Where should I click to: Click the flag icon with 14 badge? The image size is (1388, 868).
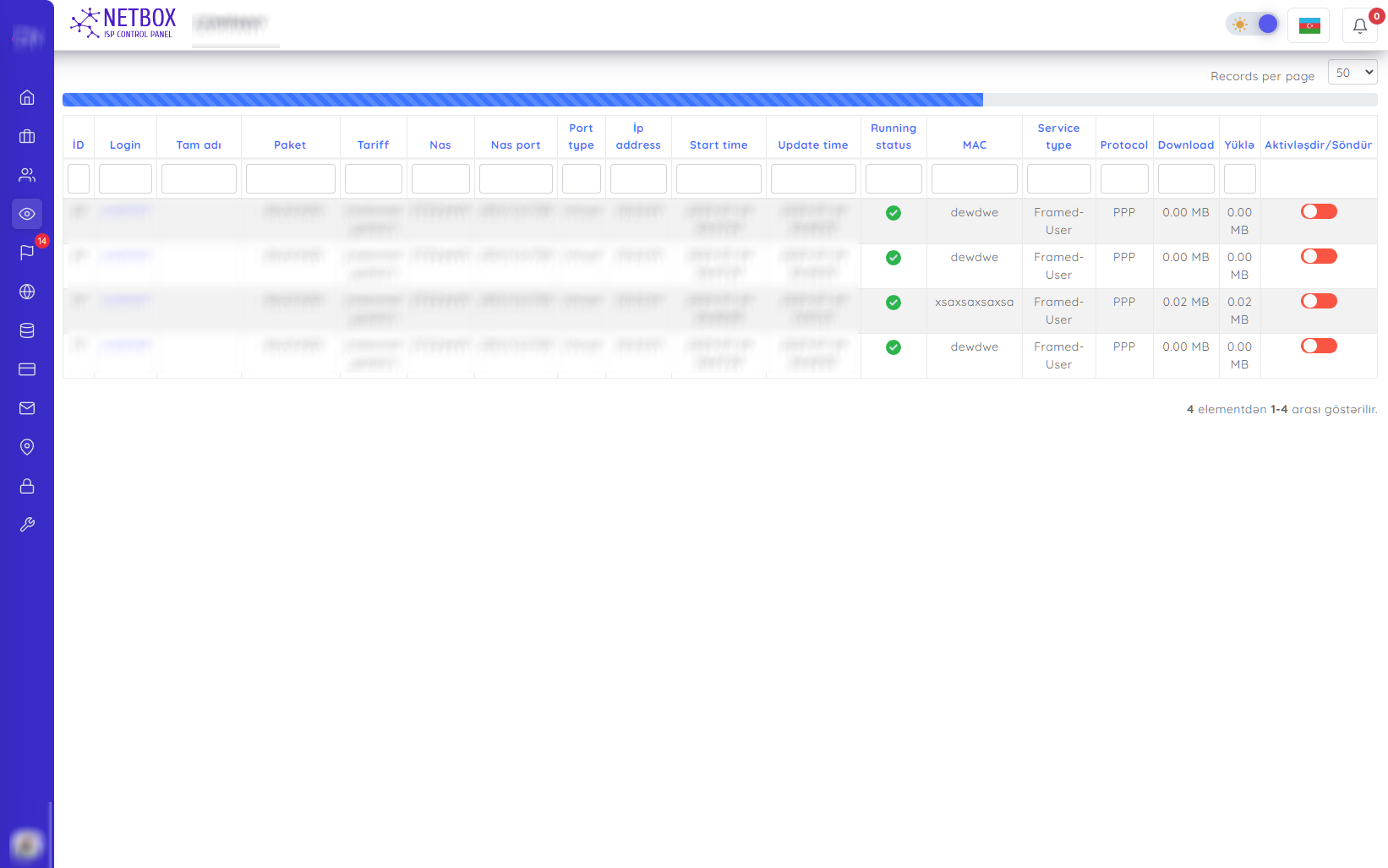[x=27, y=252]
